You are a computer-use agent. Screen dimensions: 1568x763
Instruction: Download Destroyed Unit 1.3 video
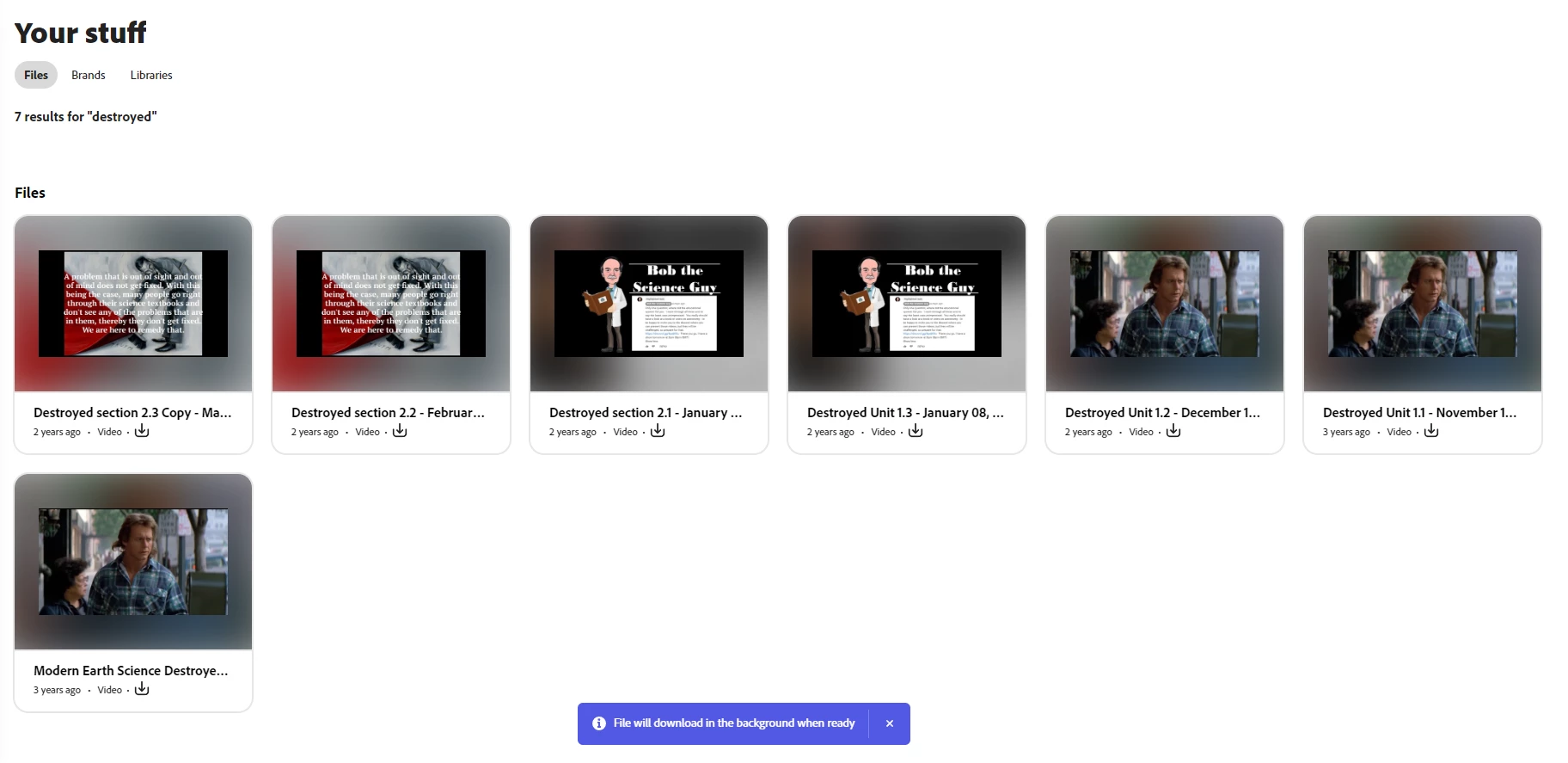pos(916,431)
